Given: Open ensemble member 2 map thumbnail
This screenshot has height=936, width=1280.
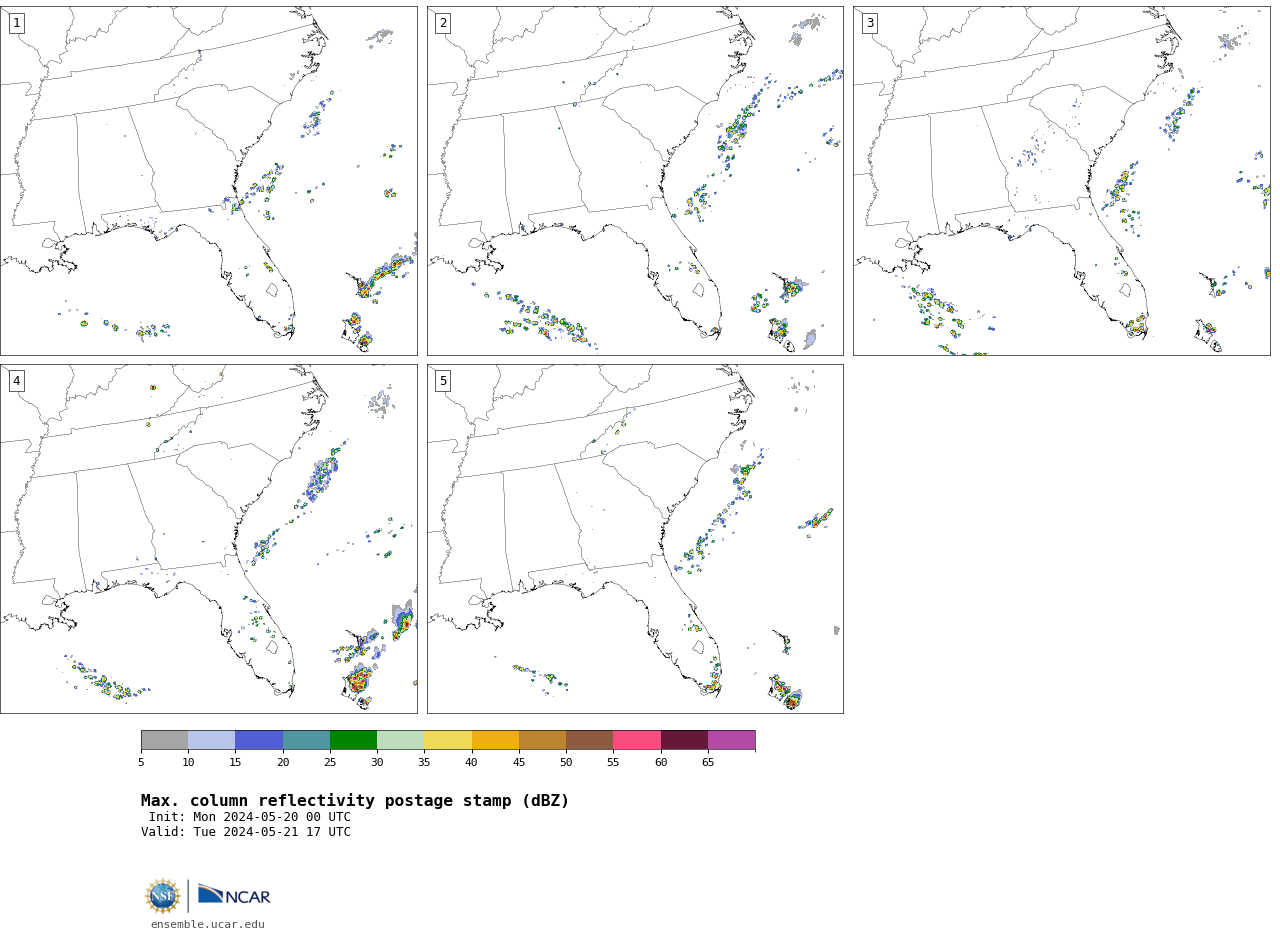Looking at the screenshot, I should 635,181.
